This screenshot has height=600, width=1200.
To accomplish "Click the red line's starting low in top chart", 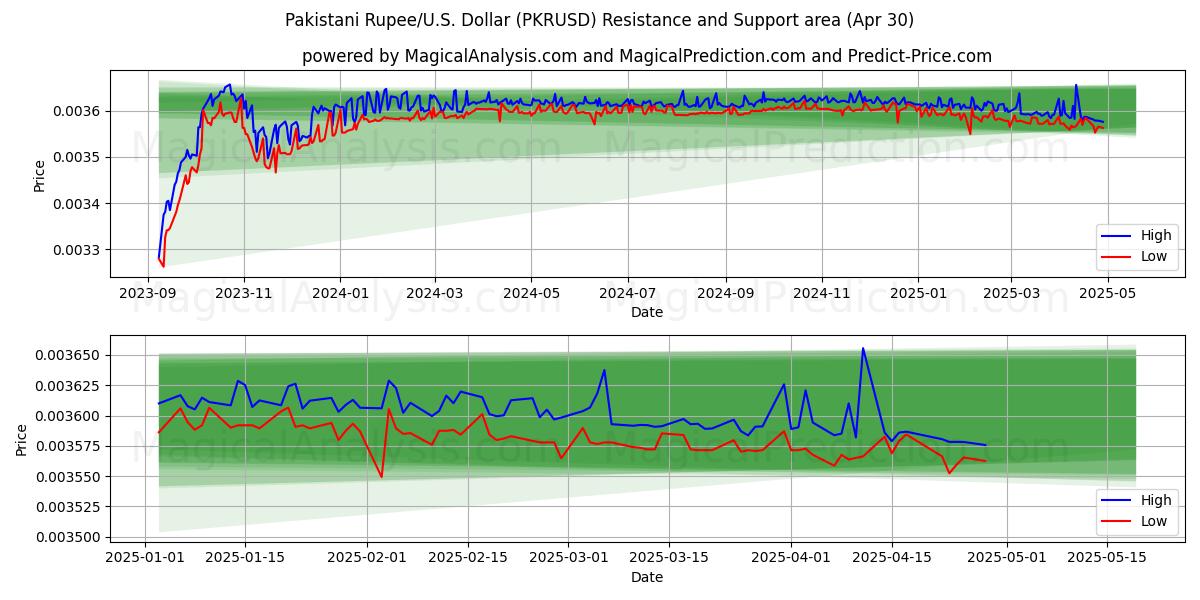I will tap(163, 266).
